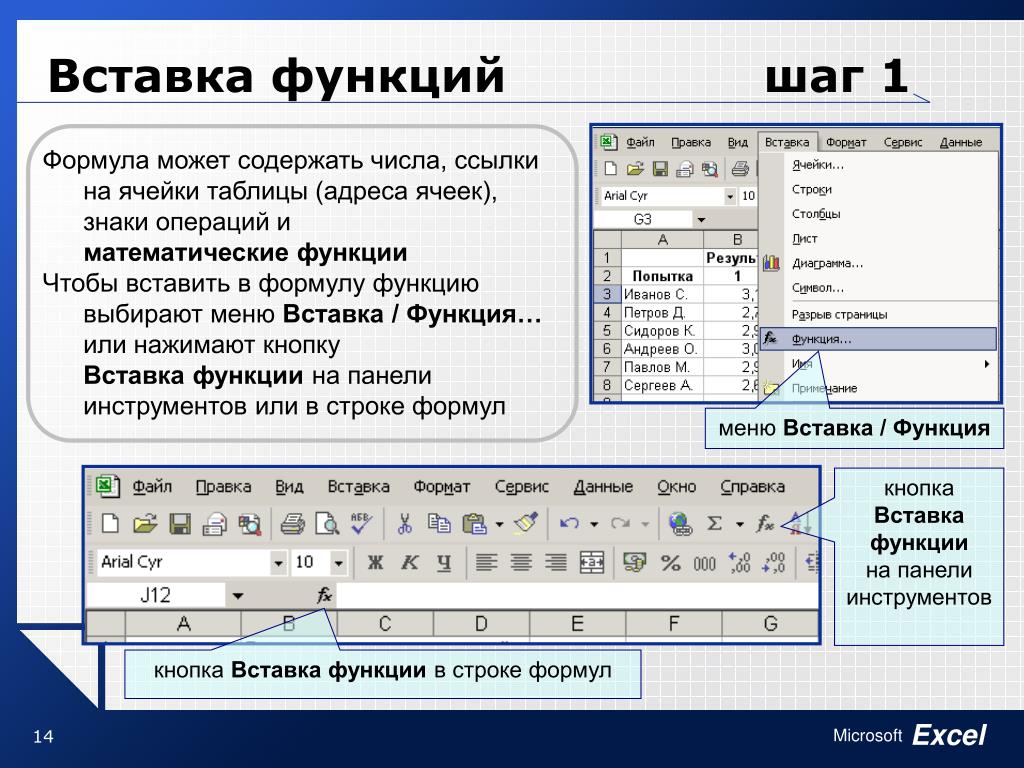Click the Save diskette icon in the lower toolbar
1024x768 pixels.
click(x=180, y=524)
